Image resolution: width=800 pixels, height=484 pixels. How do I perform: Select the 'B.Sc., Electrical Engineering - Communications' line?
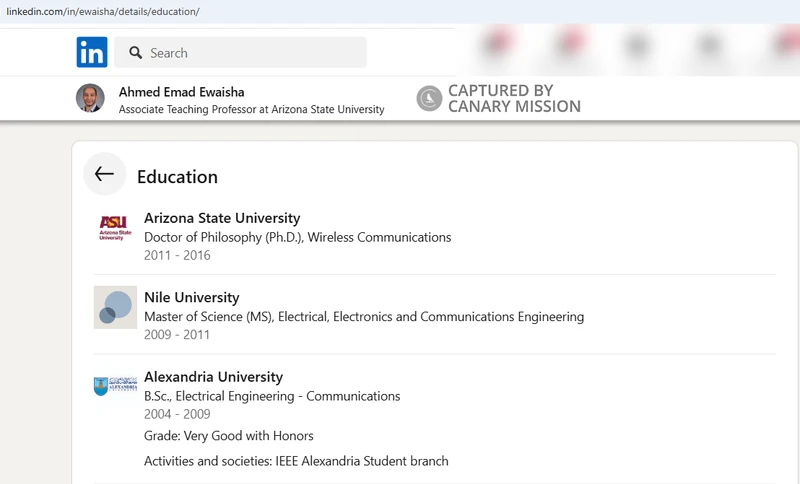point(272,396)
